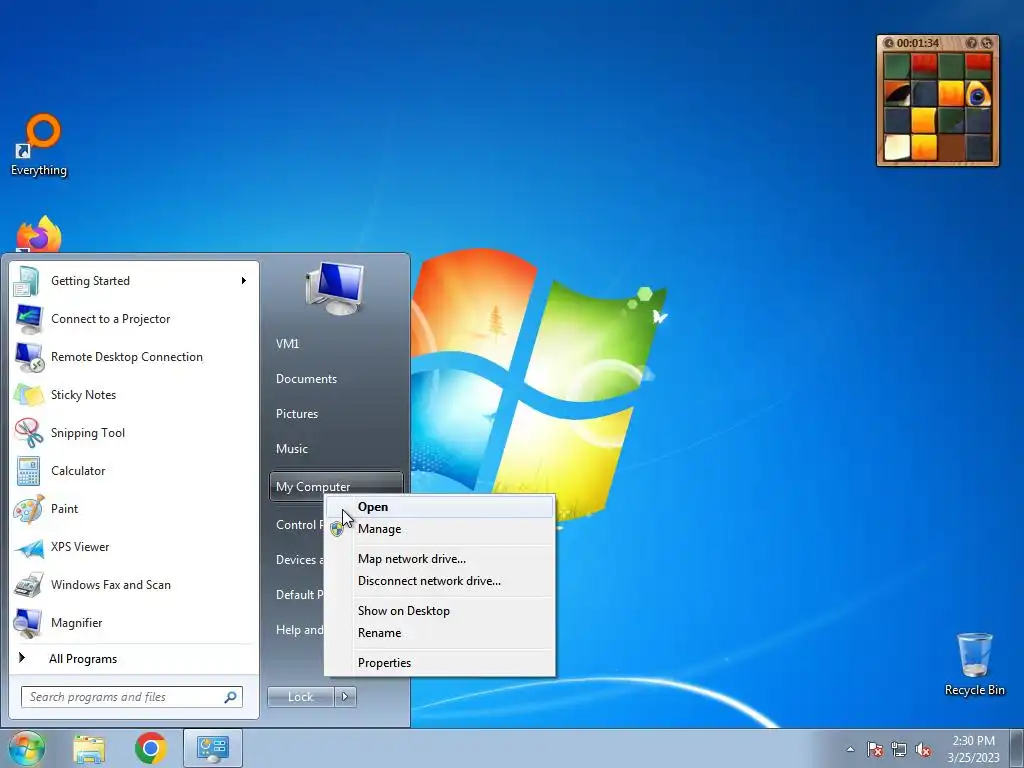Open Windows Fax and Scan icon

click(x=29, y=584)
